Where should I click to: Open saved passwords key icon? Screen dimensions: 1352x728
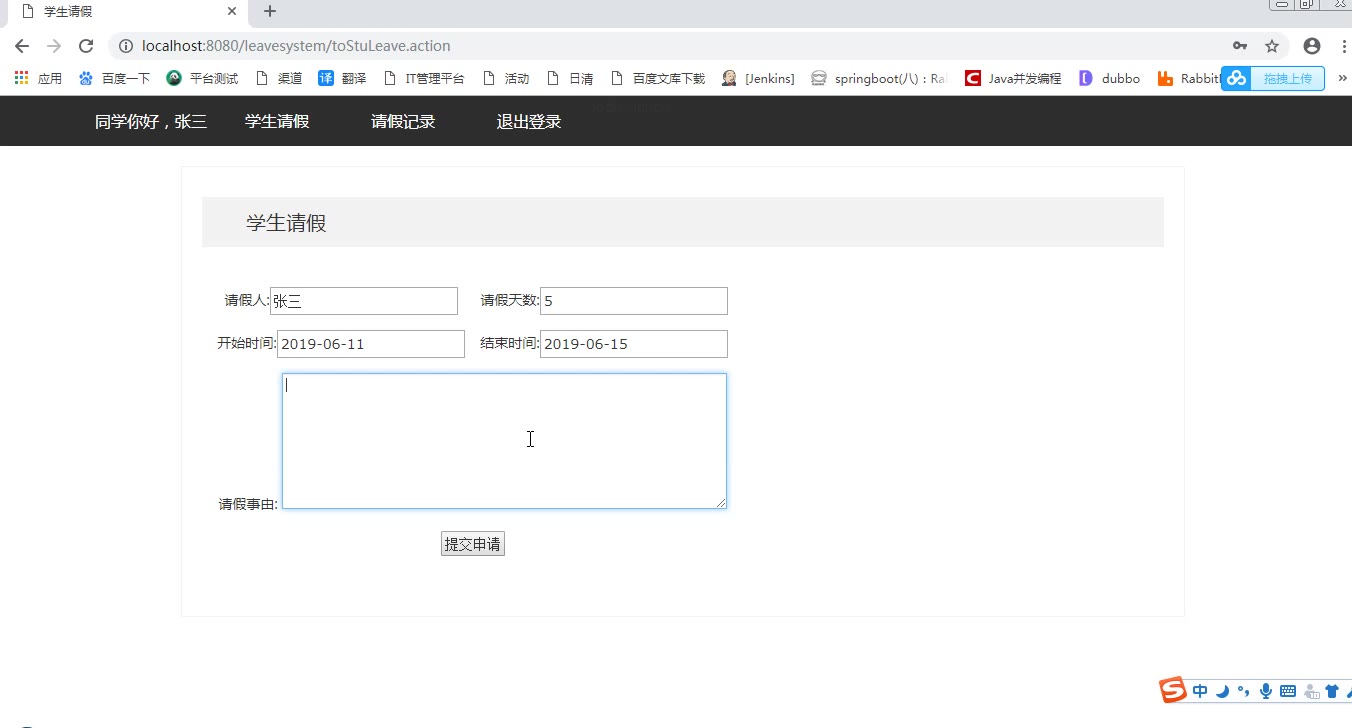(1240, 46)
